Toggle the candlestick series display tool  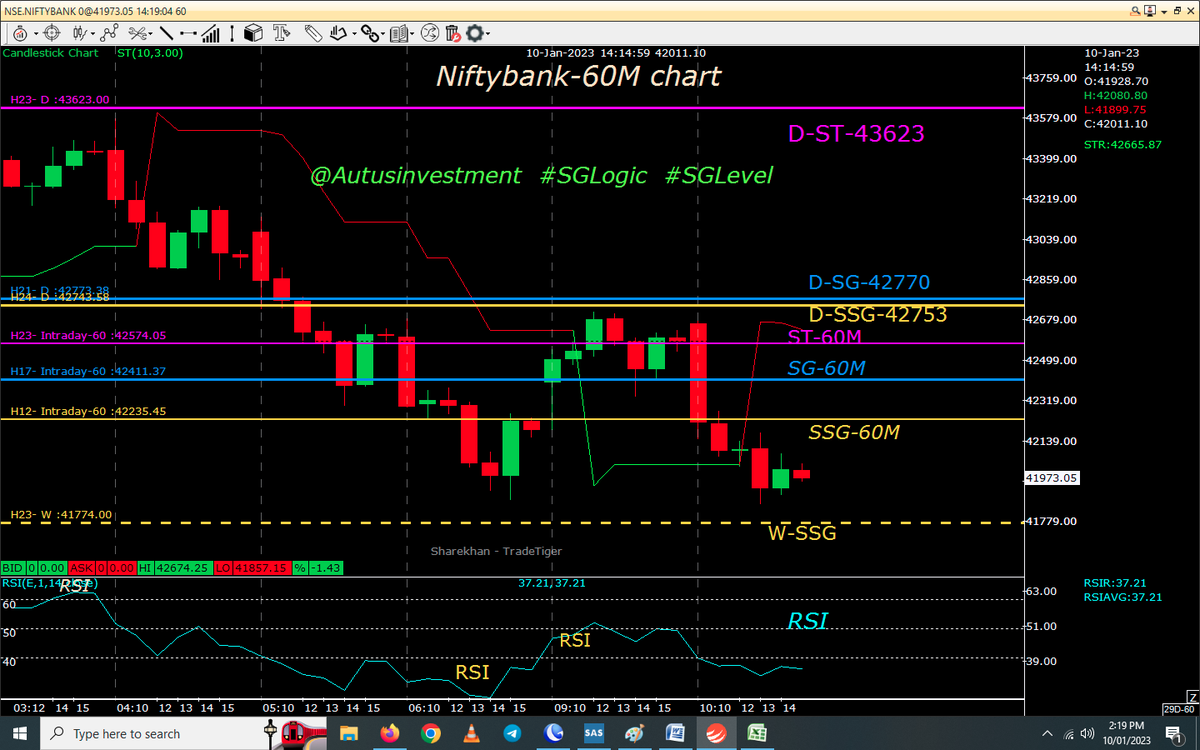tap(79, 33)
